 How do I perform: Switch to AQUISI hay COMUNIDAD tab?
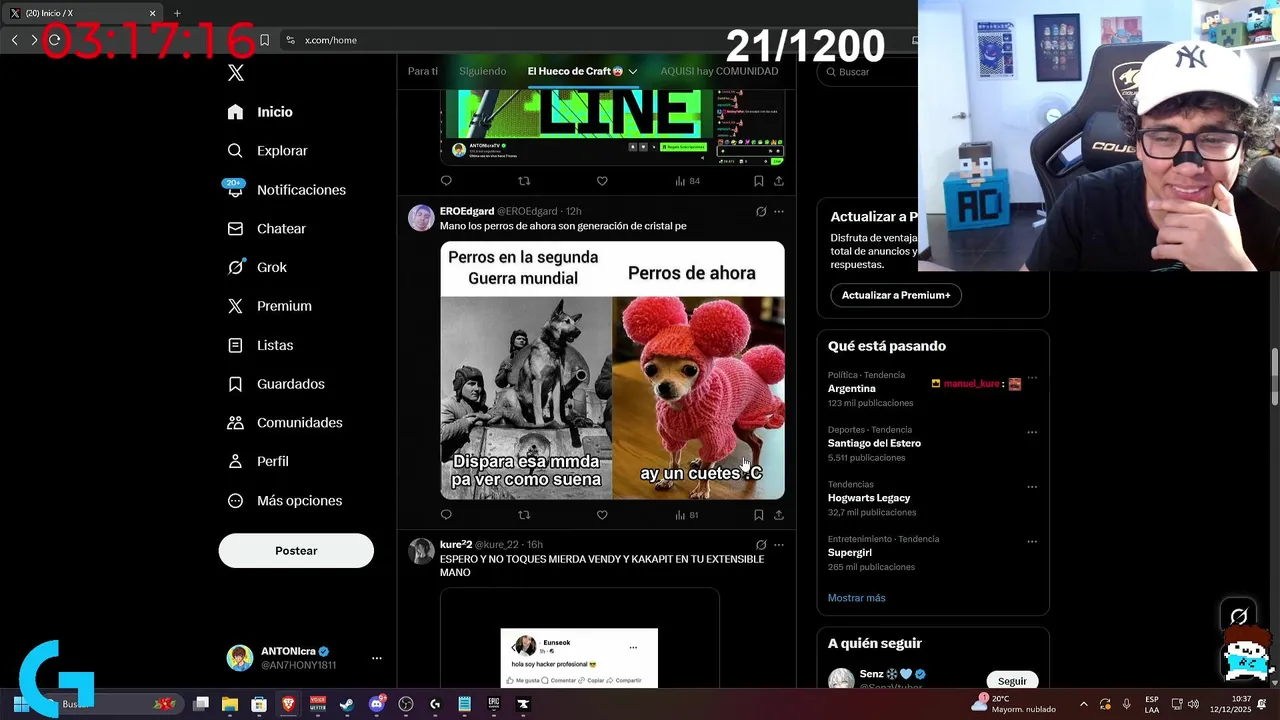pos(719,72)
